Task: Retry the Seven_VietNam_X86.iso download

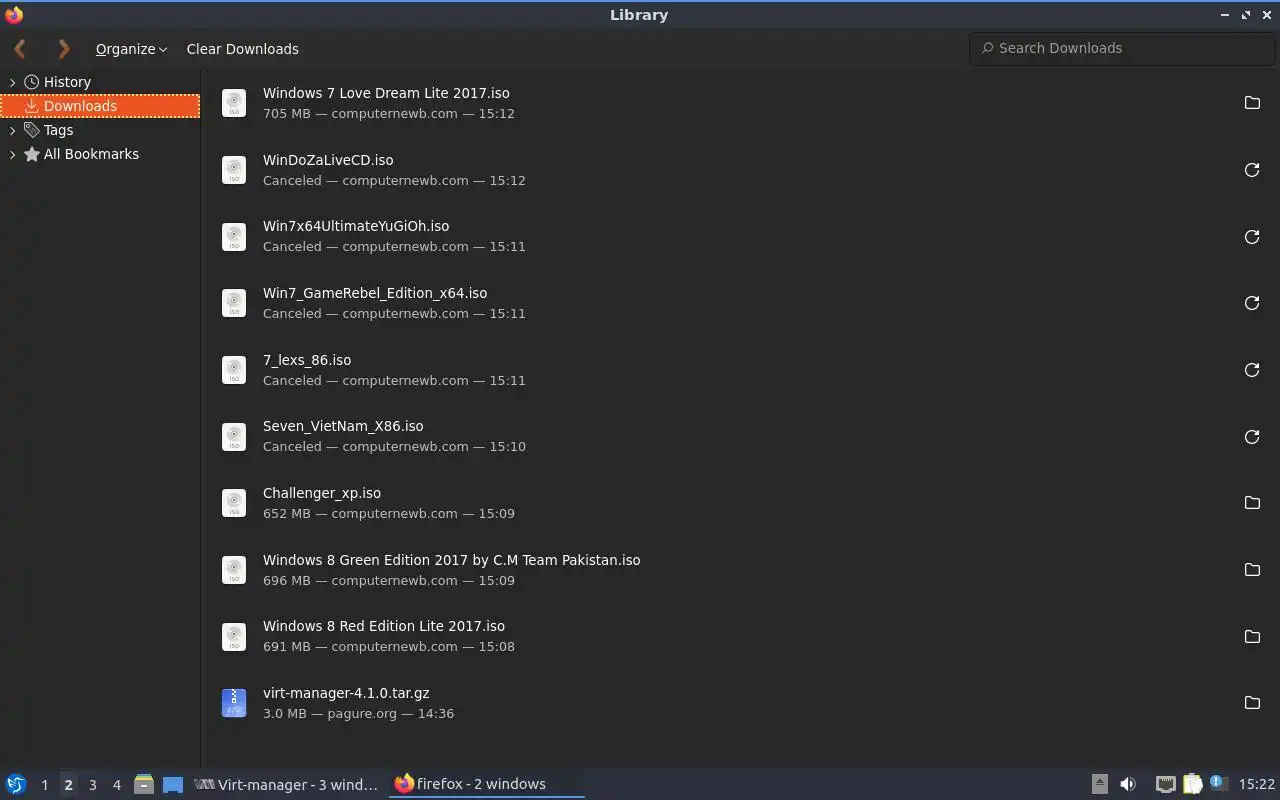Action: [1251, 437]
